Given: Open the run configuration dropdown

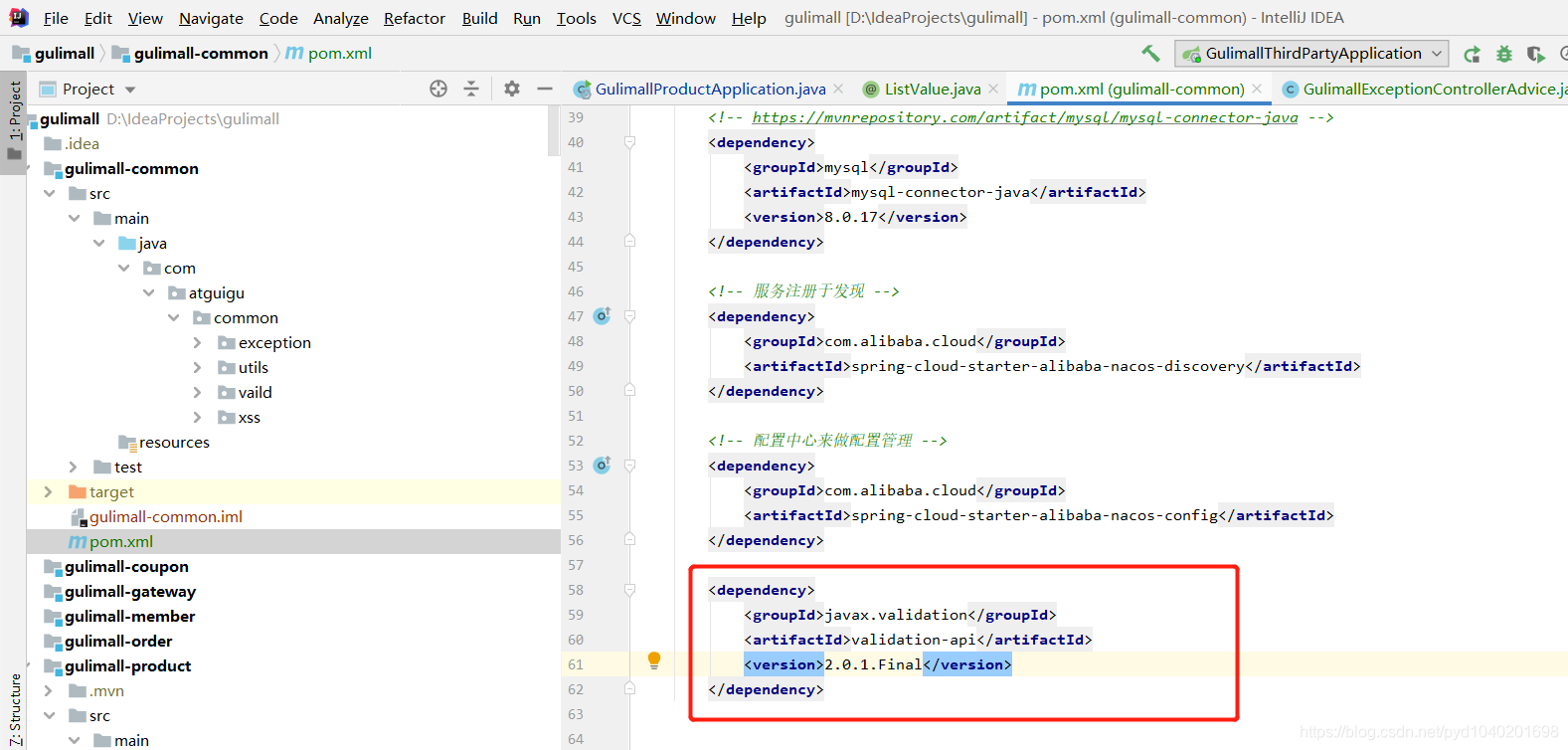Looking at the screenshot, I should [x=1311, y=54].
